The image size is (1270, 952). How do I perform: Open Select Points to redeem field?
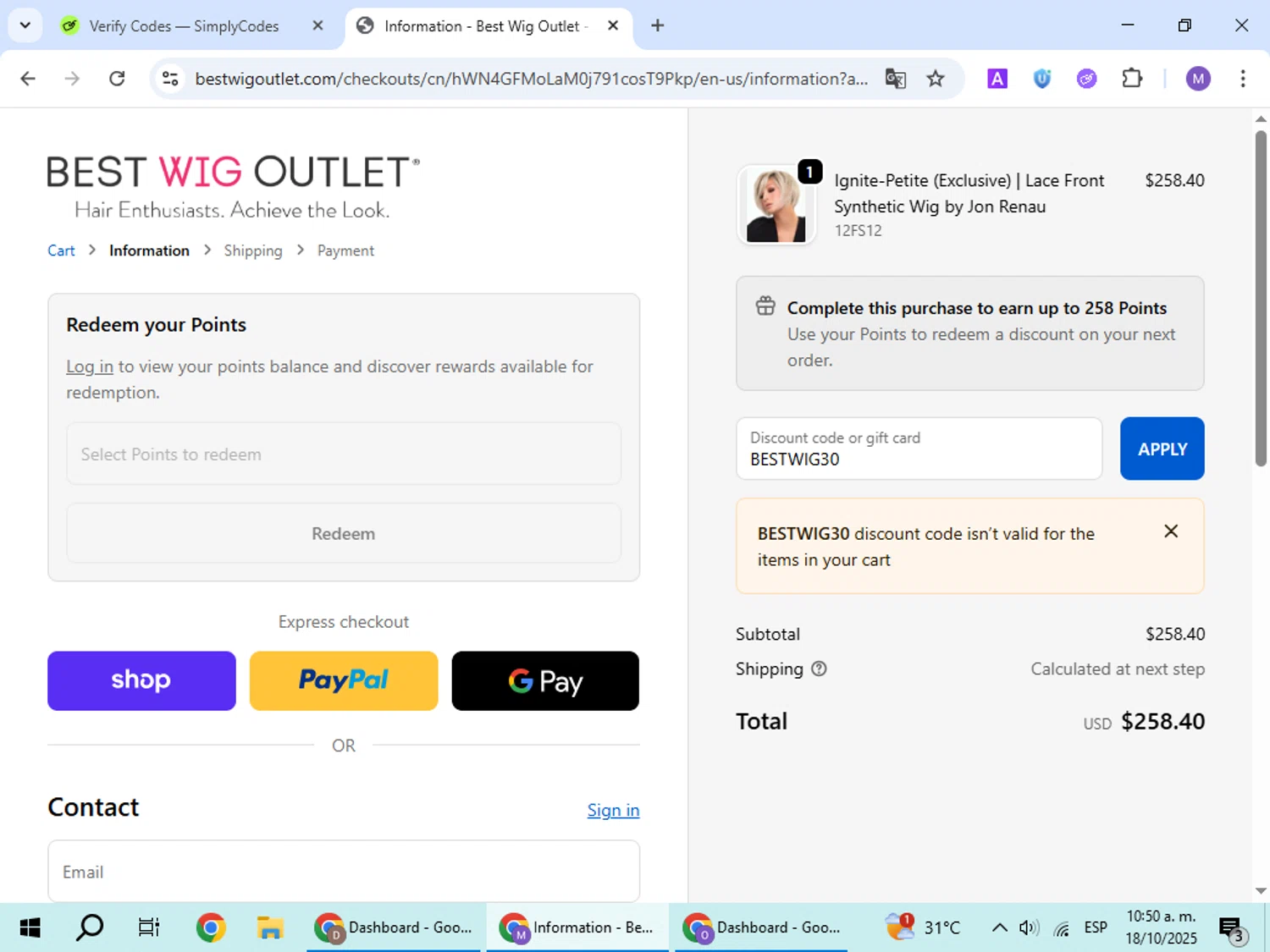click(x=344, y=454)
